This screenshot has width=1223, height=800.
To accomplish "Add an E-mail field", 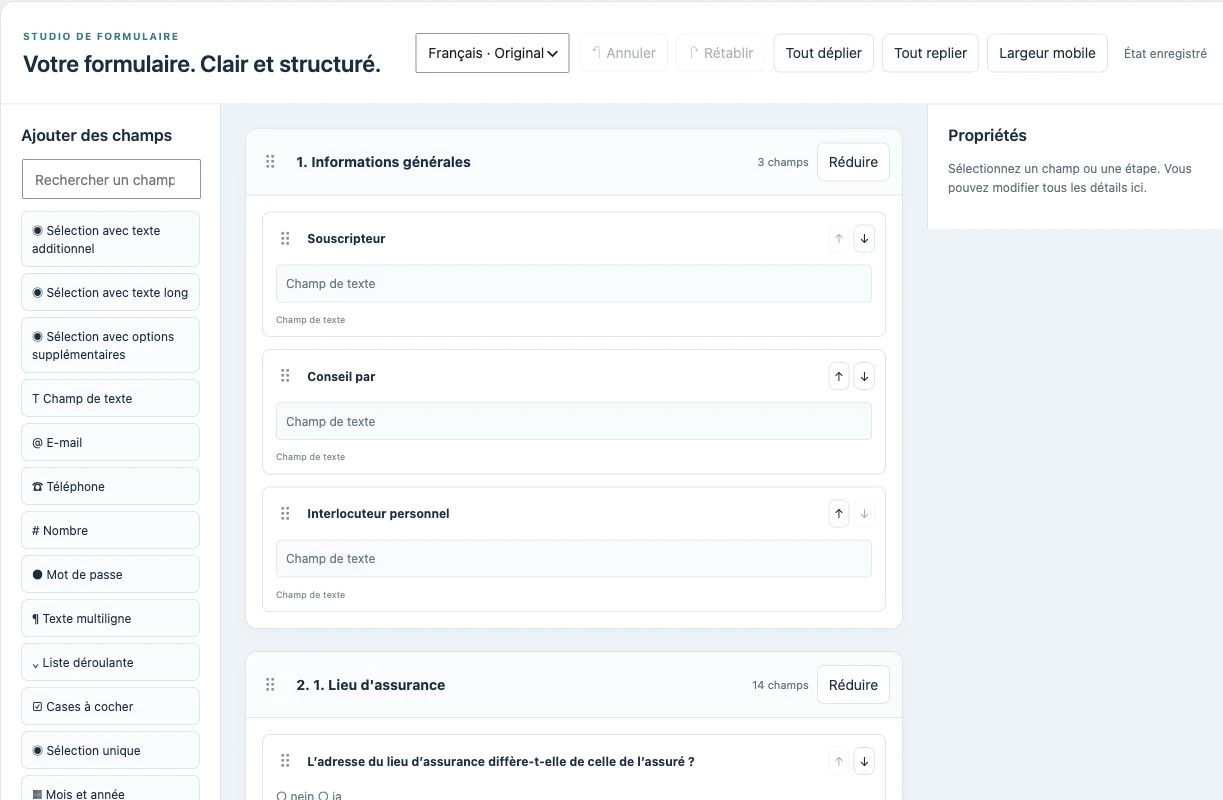I will coord(110,442).
